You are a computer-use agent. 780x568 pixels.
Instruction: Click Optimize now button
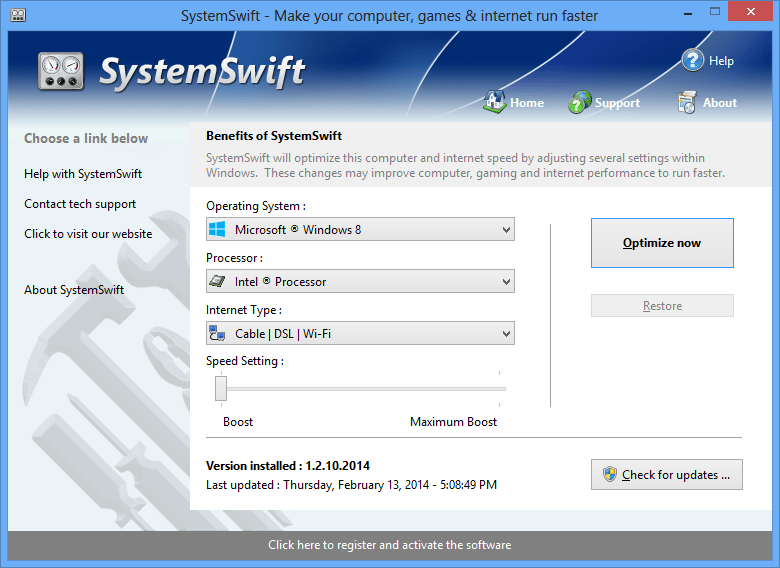tap(662, 243)
